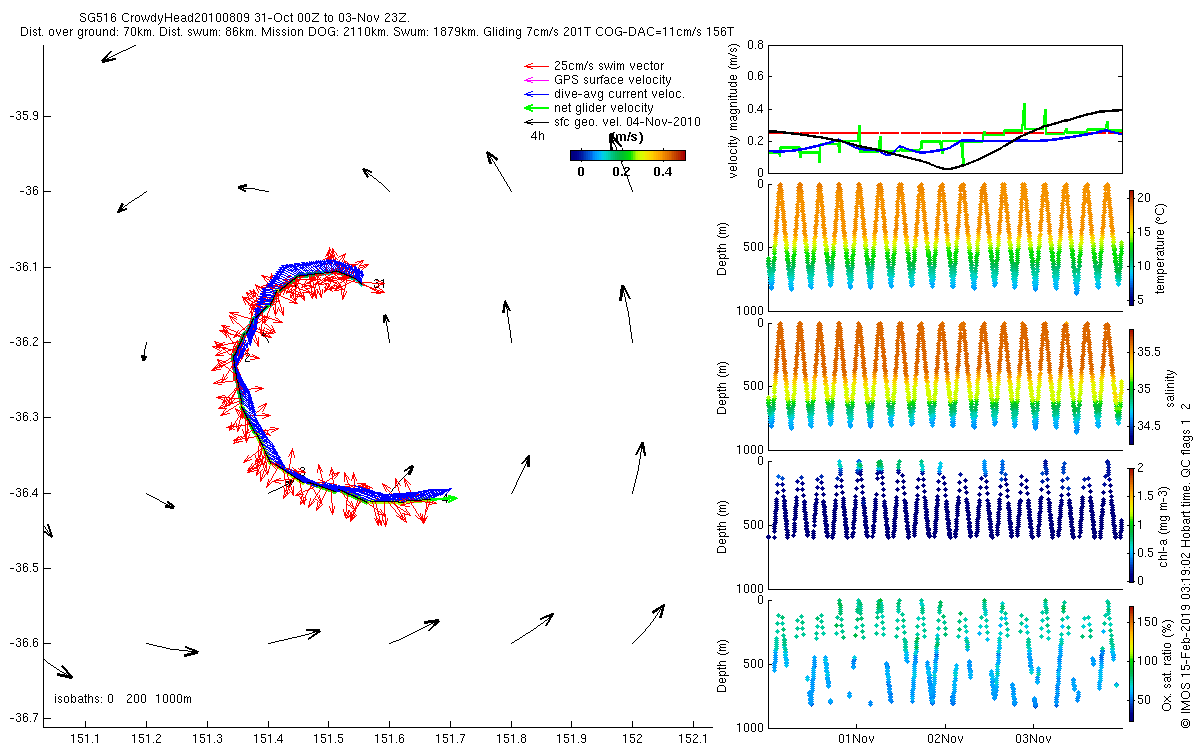Click the '150' oxygen colorbar tick
Image resolution: width=1200 pixels, height=750 pixels.
1148,621
